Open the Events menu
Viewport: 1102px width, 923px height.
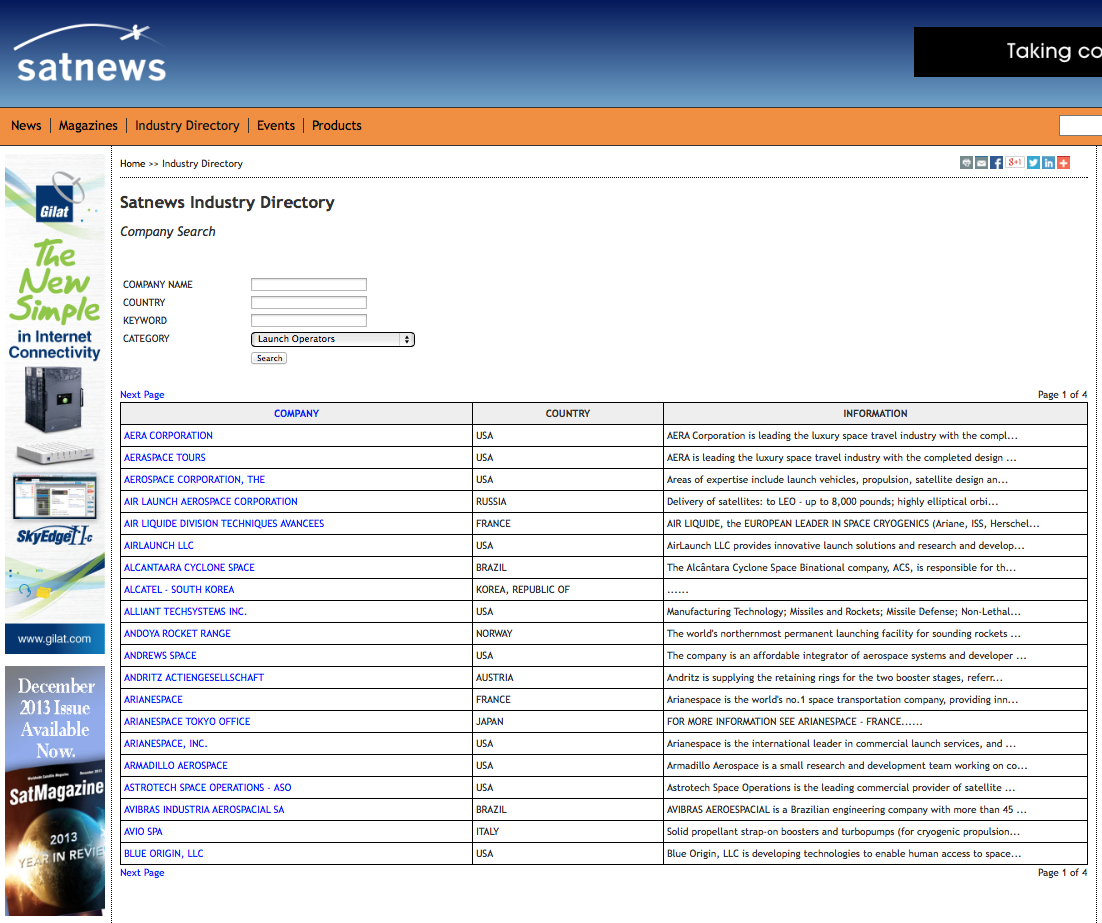point(276,126)
